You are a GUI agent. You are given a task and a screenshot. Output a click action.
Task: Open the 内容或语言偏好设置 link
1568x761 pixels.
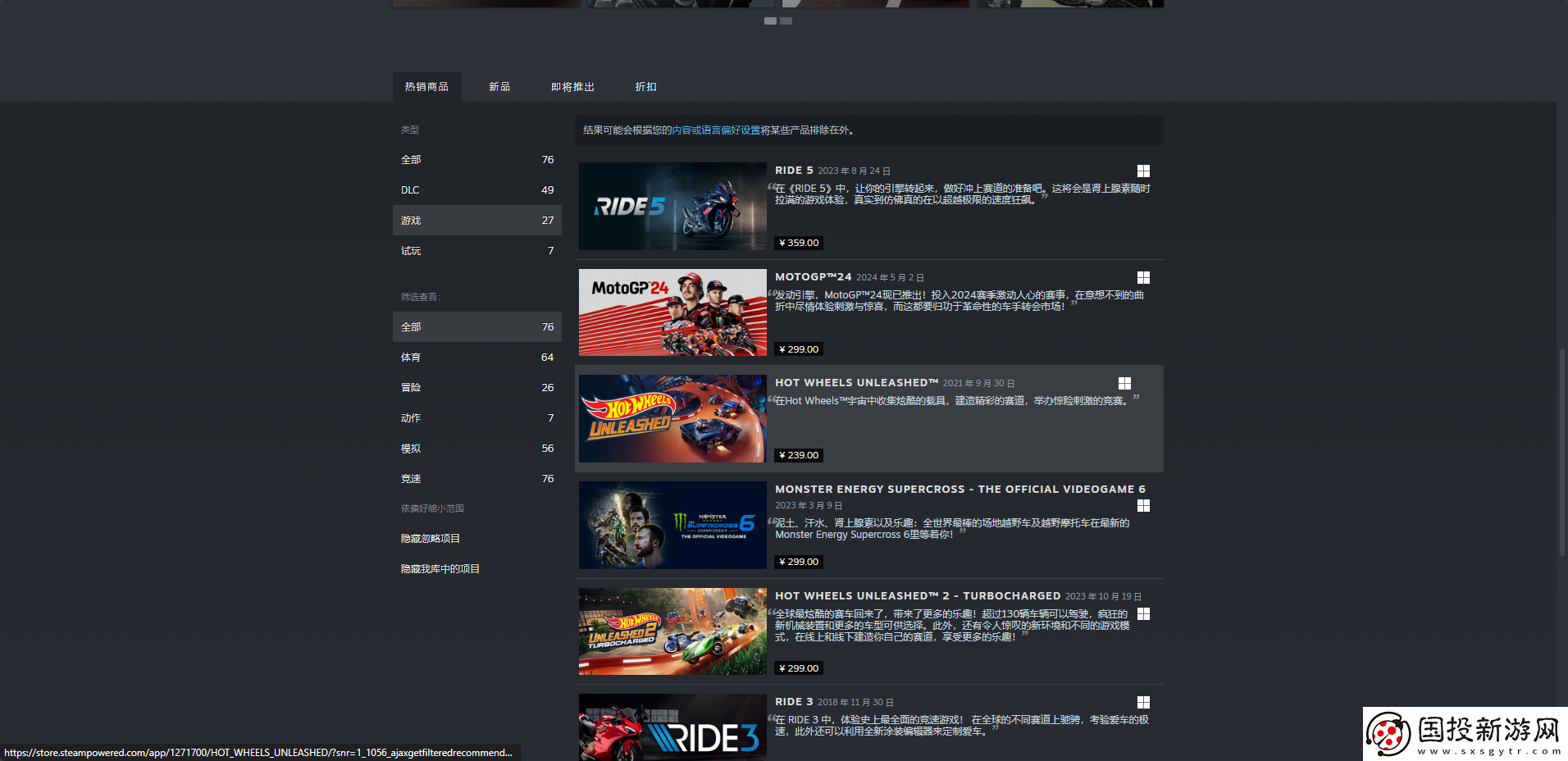click(x=716, y=130)
